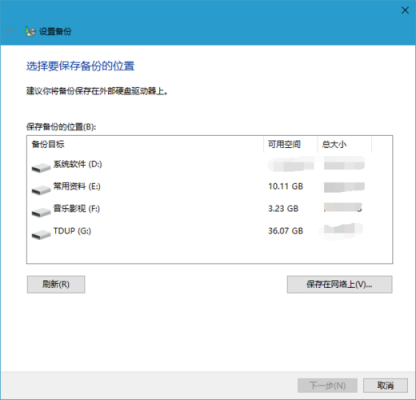The width and height of the screenshot is (416, 400).
Task: Close the backup setup window
Action: coord(405,10)
